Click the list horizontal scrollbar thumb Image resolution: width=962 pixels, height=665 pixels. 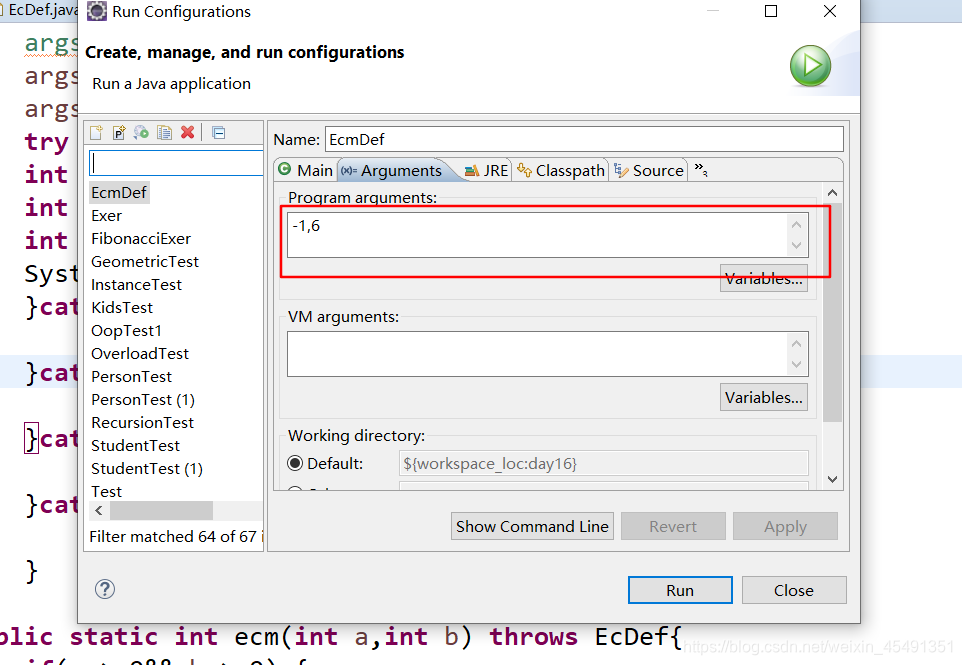161,510
